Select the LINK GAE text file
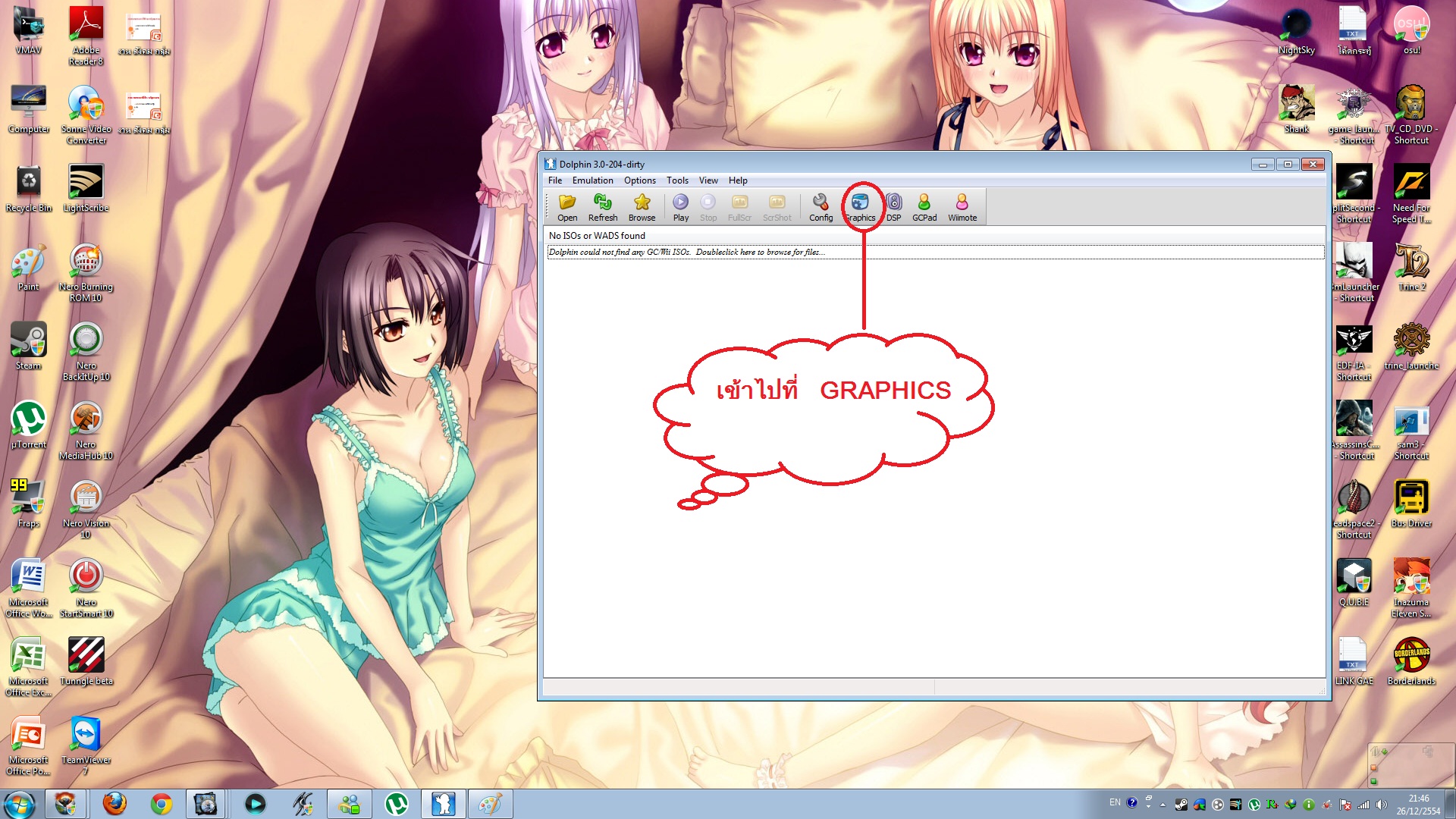1456x819 pixels. click(x=1354, y=662)
